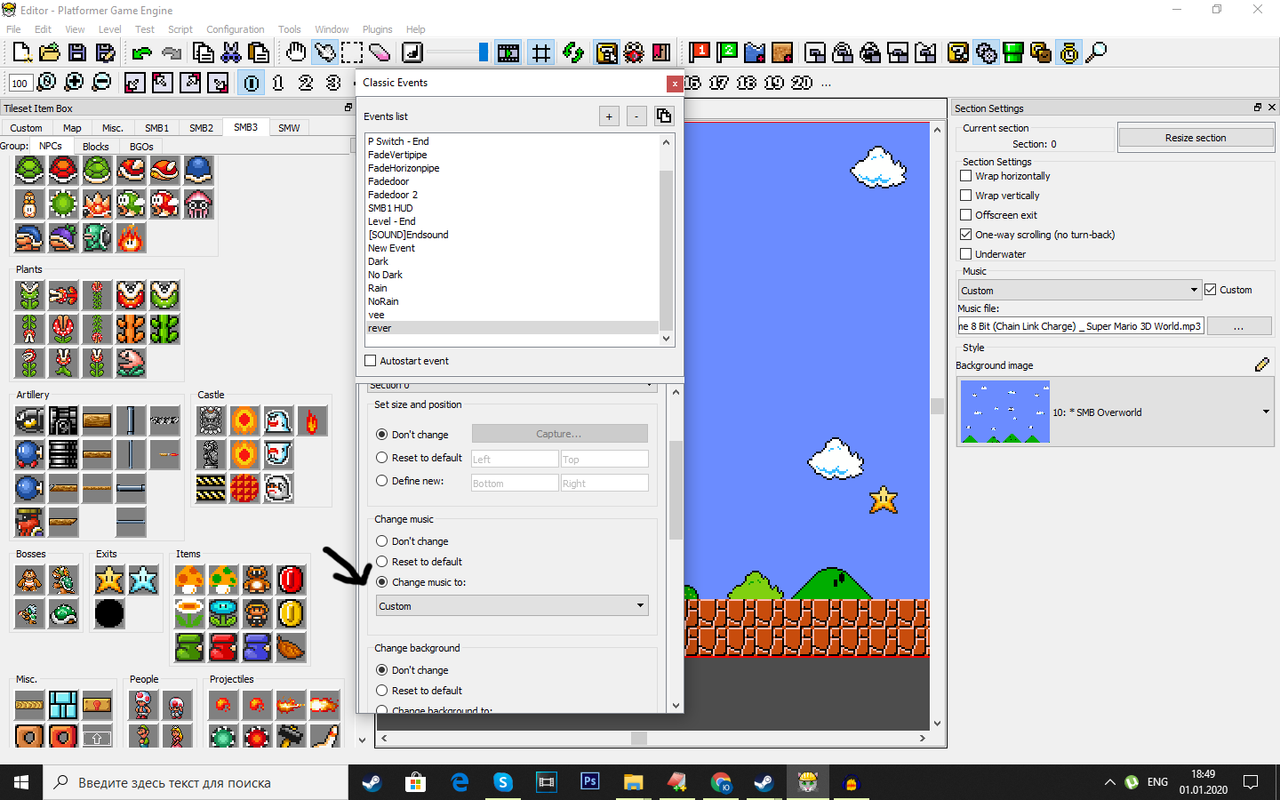This screenshot has height=800, width=1280.
Task: Uncheck the Custom music checkbox
Action: 1211,290
